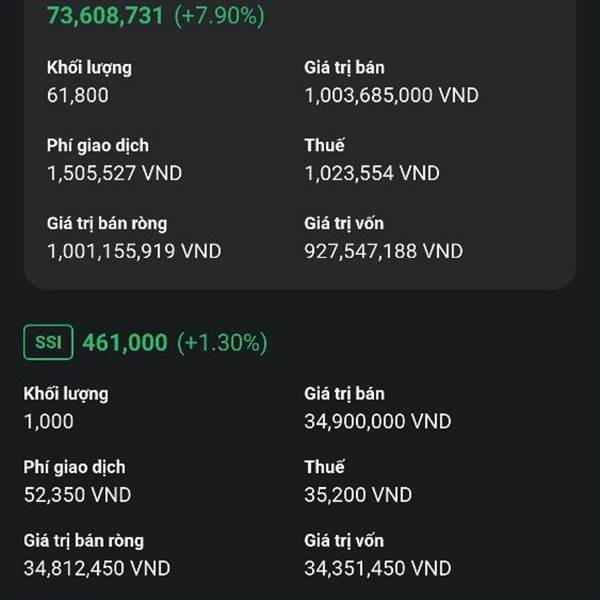
Task: Click the upper card's Thuế label
Action: (324, 145)
